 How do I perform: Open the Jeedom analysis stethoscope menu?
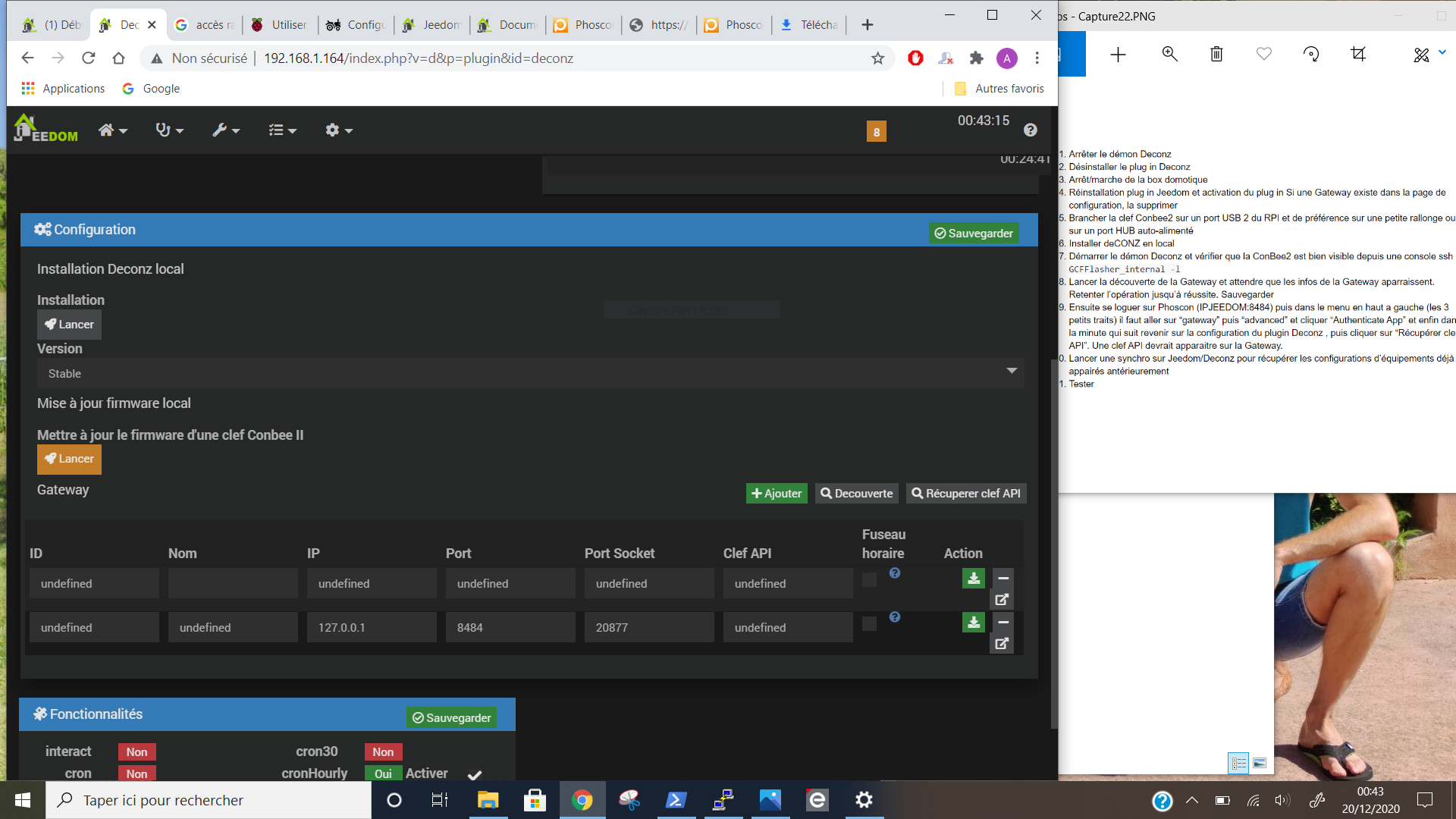point(169,130)
